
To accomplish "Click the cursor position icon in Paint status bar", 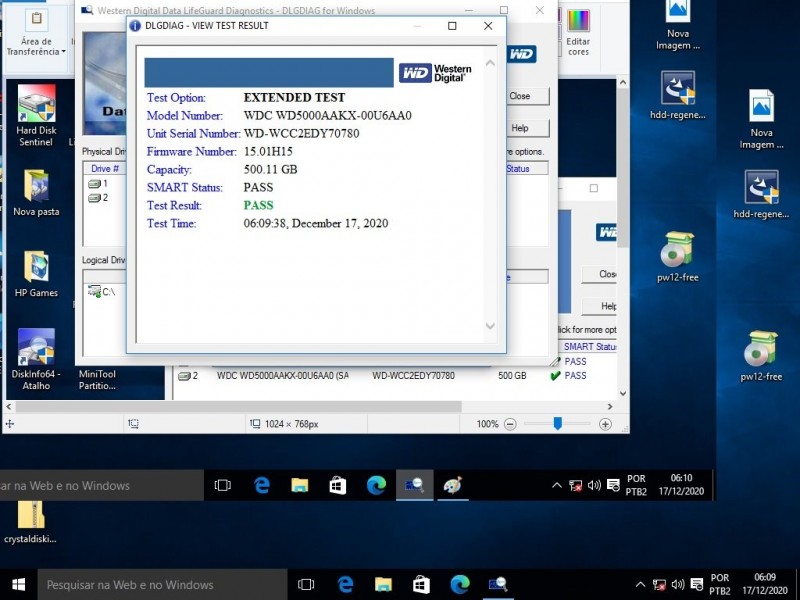I will (10, 423).
